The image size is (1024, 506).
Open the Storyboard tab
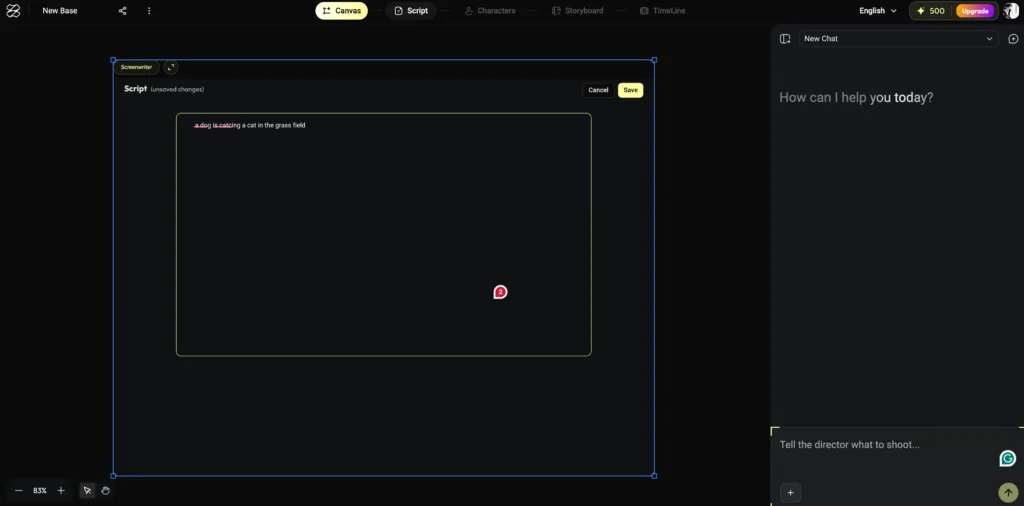577,10
